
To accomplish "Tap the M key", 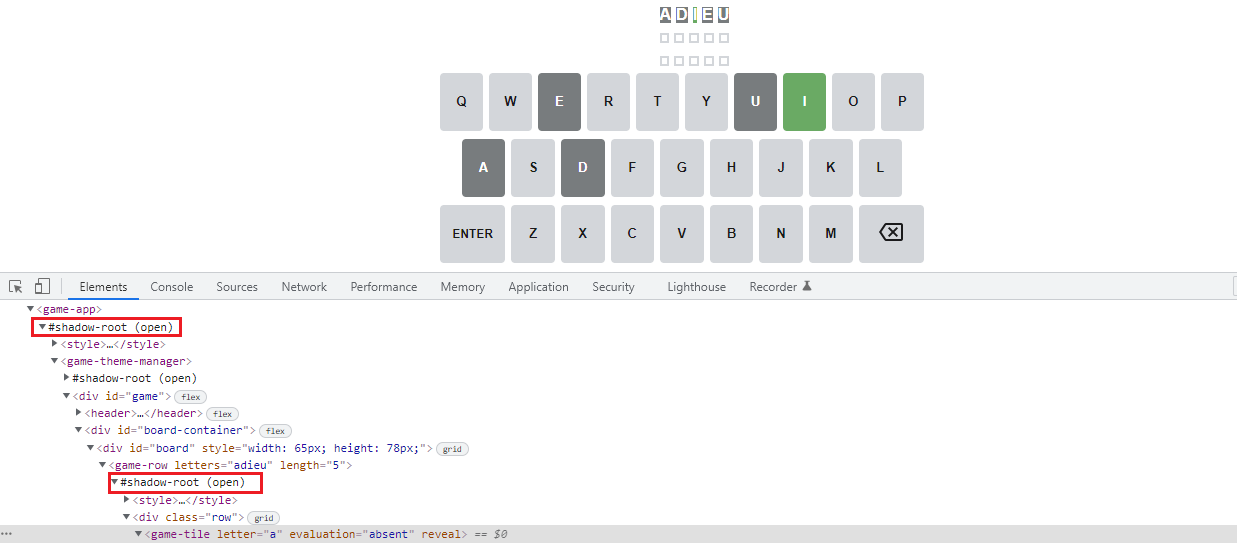I will click(x=830, y=233).
